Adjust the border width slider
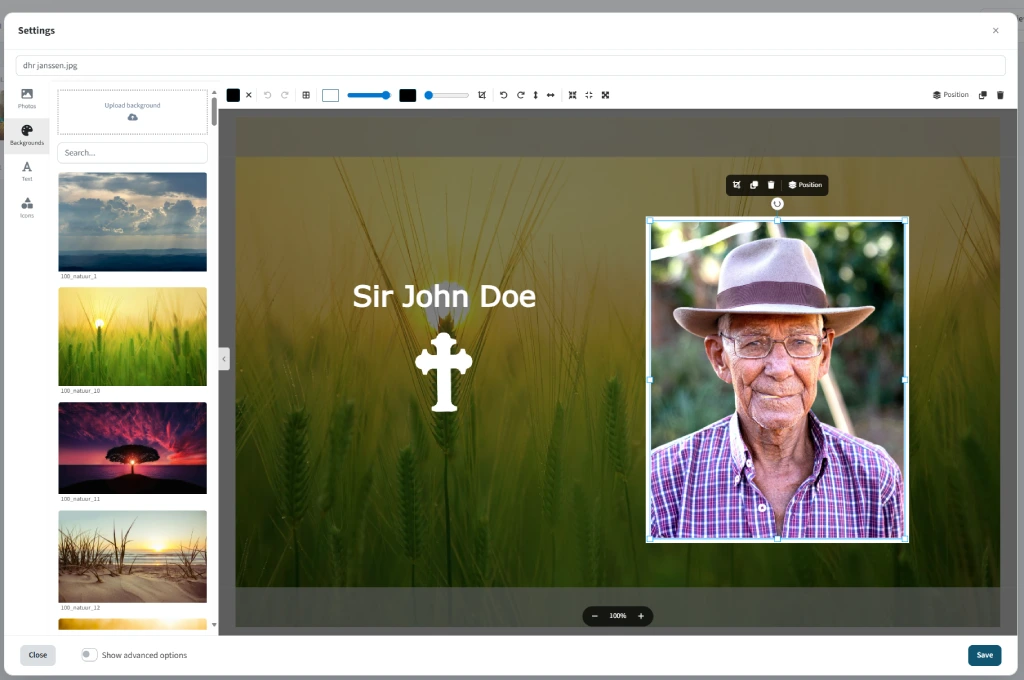1024x680 pixels. tap(369, 95)
